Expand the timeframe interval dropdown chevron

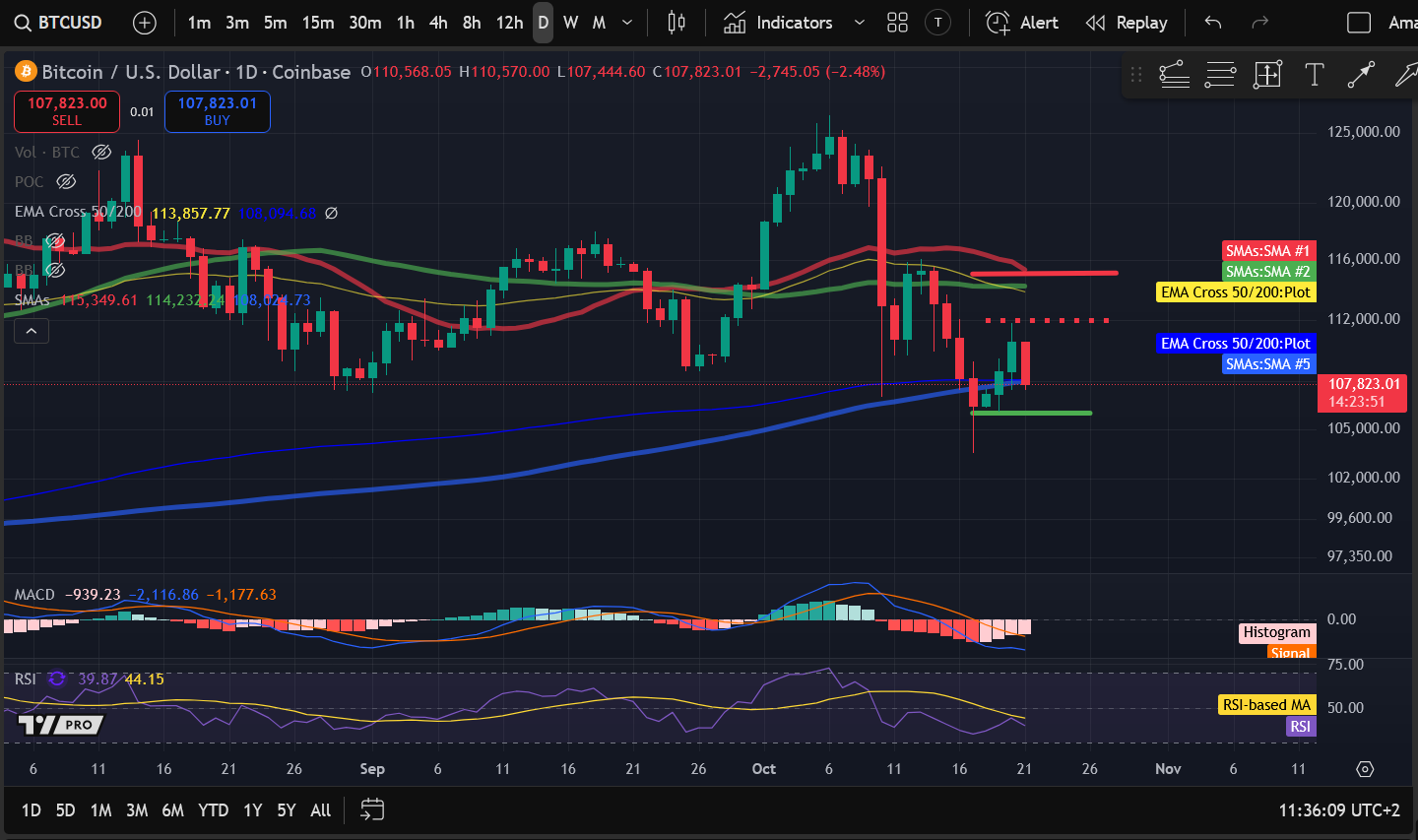pos(627,23)
